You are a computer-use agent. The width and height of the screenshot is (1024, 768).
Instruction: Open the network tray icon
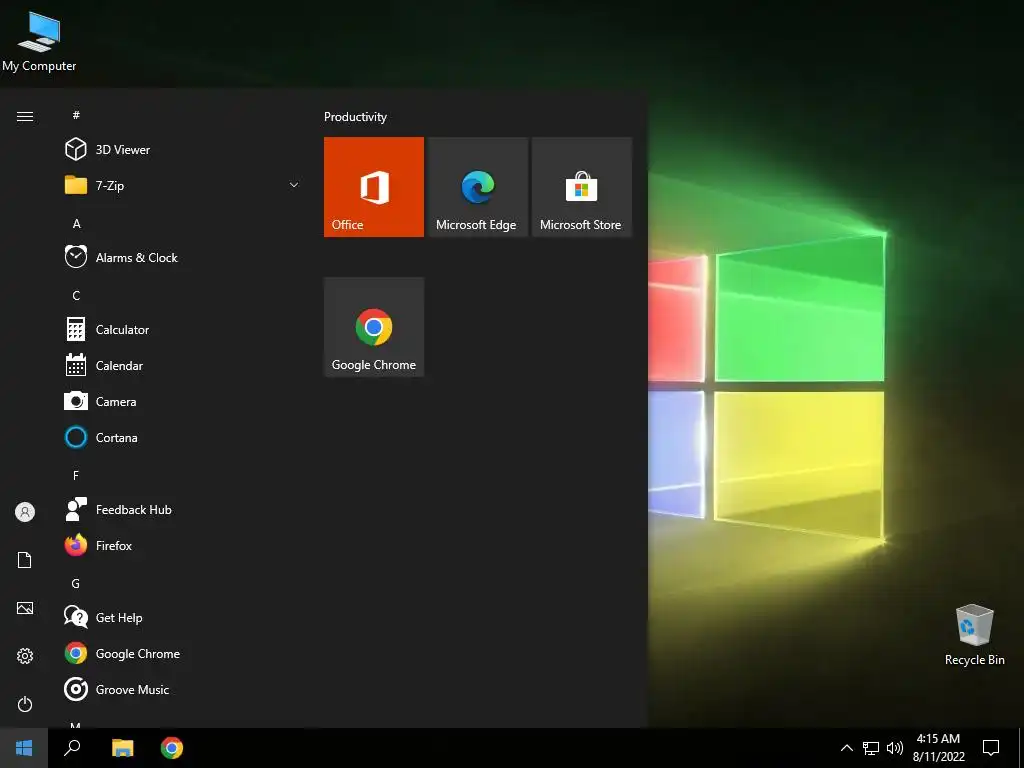click(x=871, y=748)
